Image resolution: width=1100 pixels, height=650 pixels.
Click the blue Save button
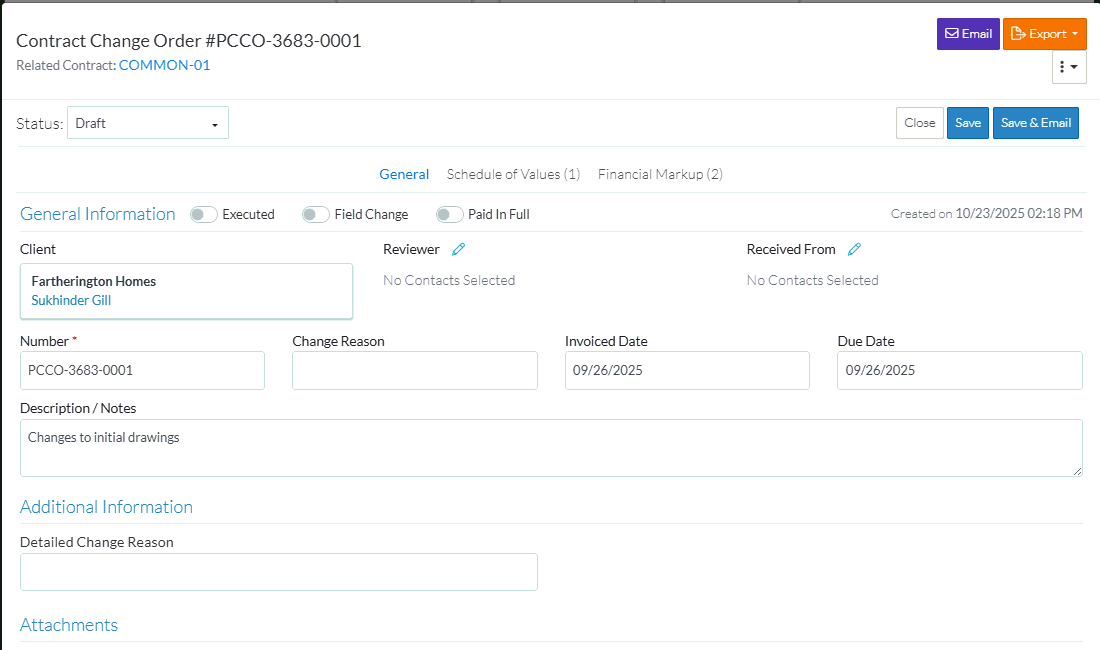[967, 123]
